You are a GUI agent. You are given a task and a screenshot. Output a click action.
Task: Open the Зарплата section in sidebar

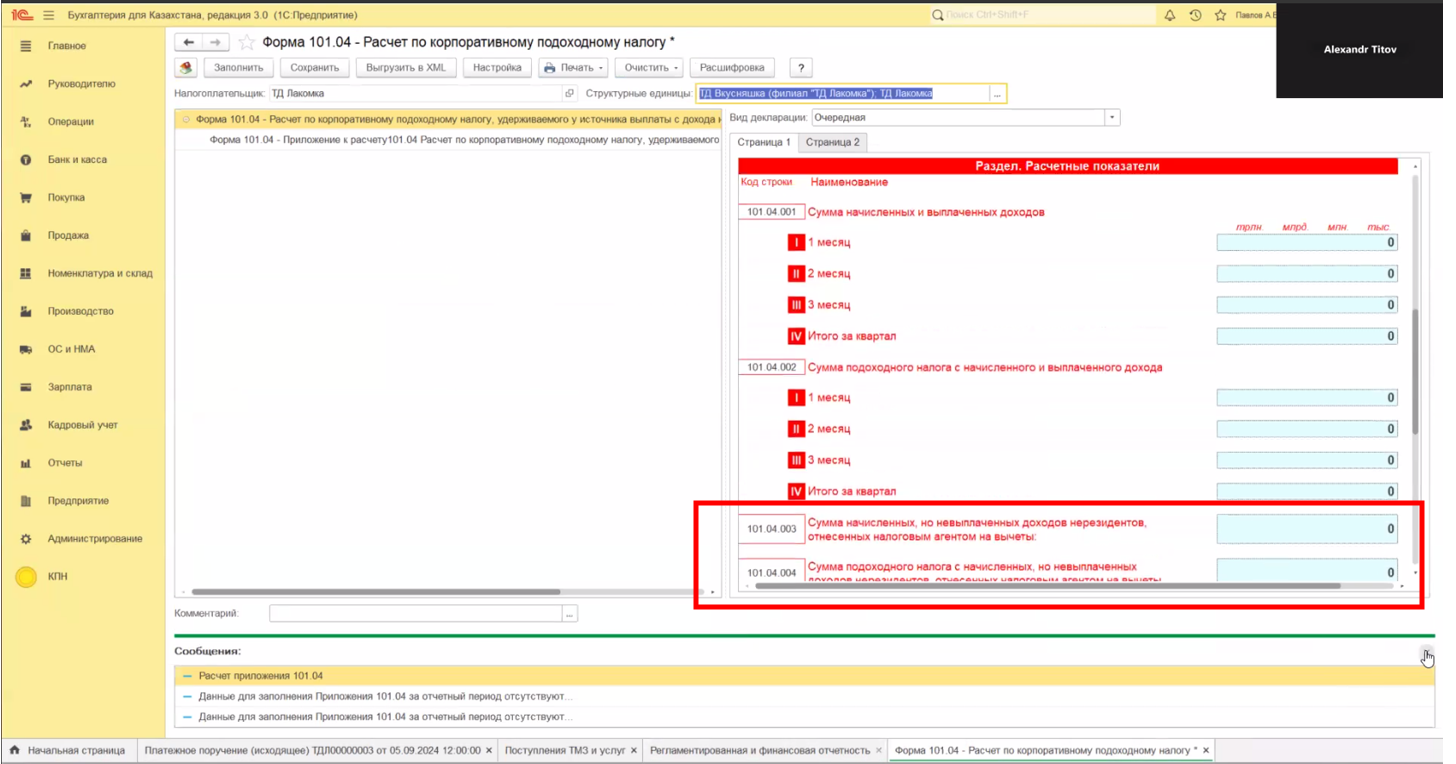pyautogui.click(x=69, y=387)
